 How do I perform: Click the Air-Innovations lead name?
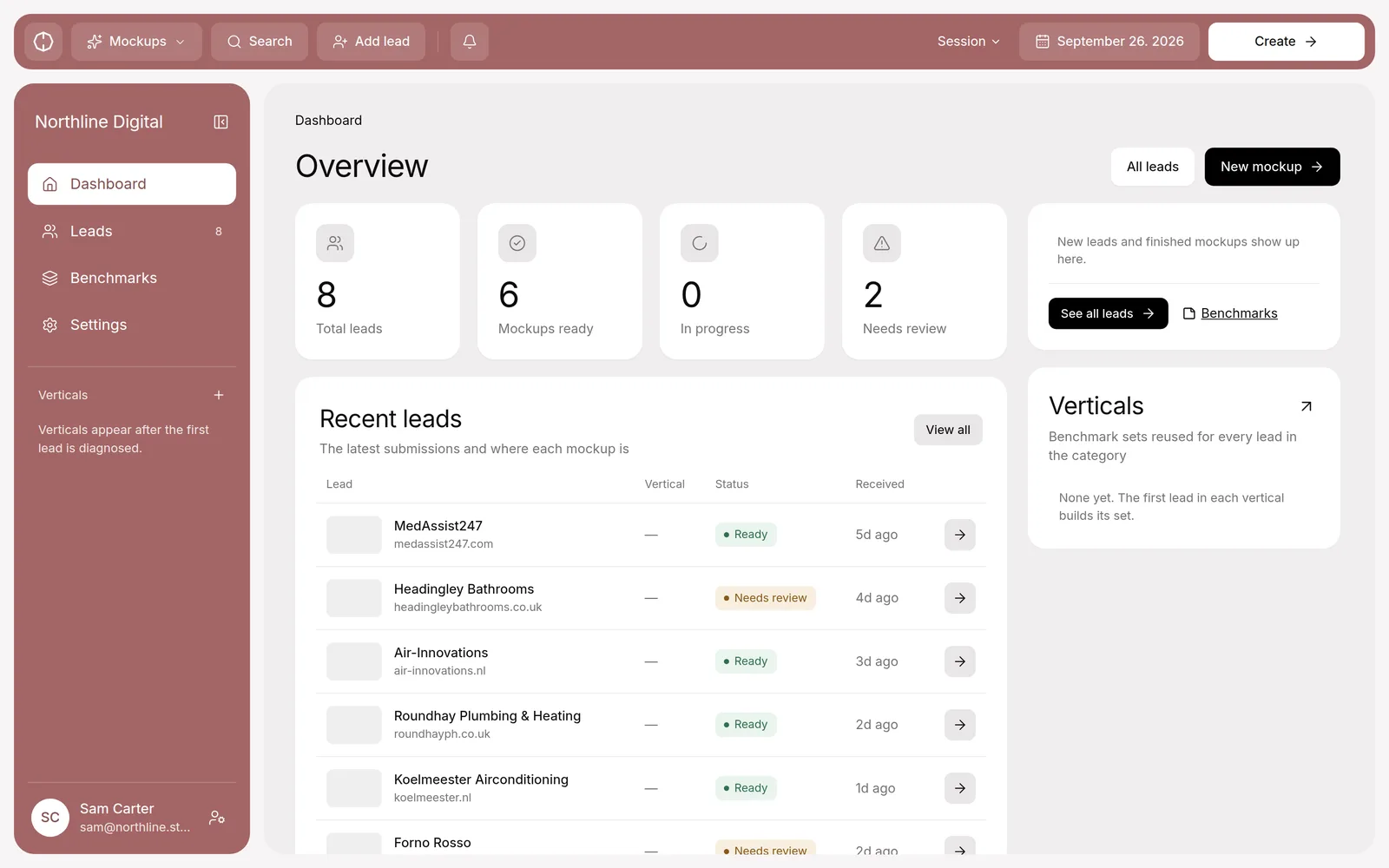(x=441, y=653)
